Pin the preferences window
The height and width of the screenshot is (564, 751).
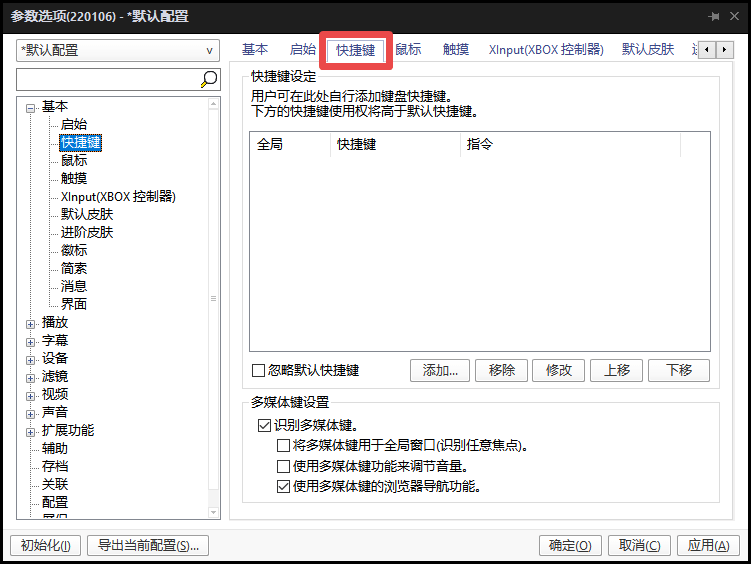click(x=714, y=16)
